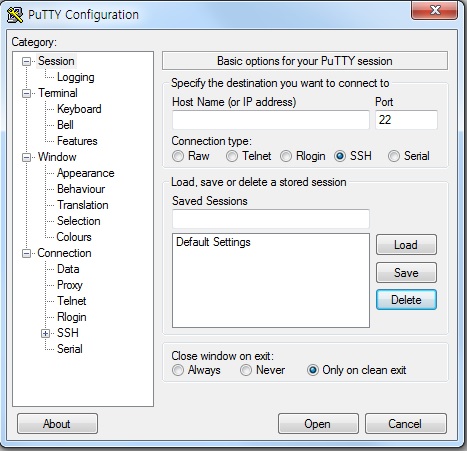
Task: Open the Proxy category
Action: click(70, 285)
